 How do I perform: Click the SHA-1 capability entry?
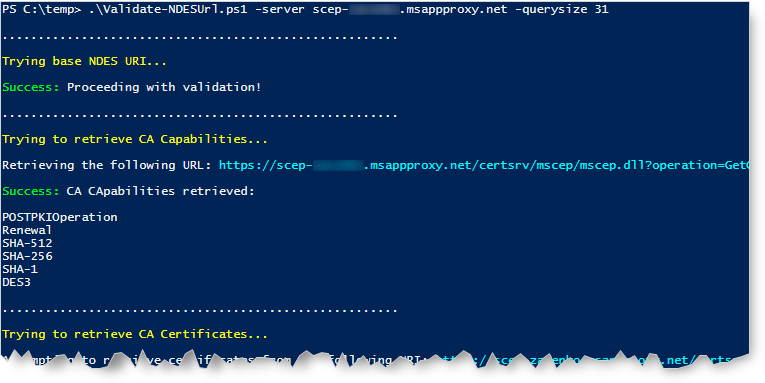click(20, 269)
